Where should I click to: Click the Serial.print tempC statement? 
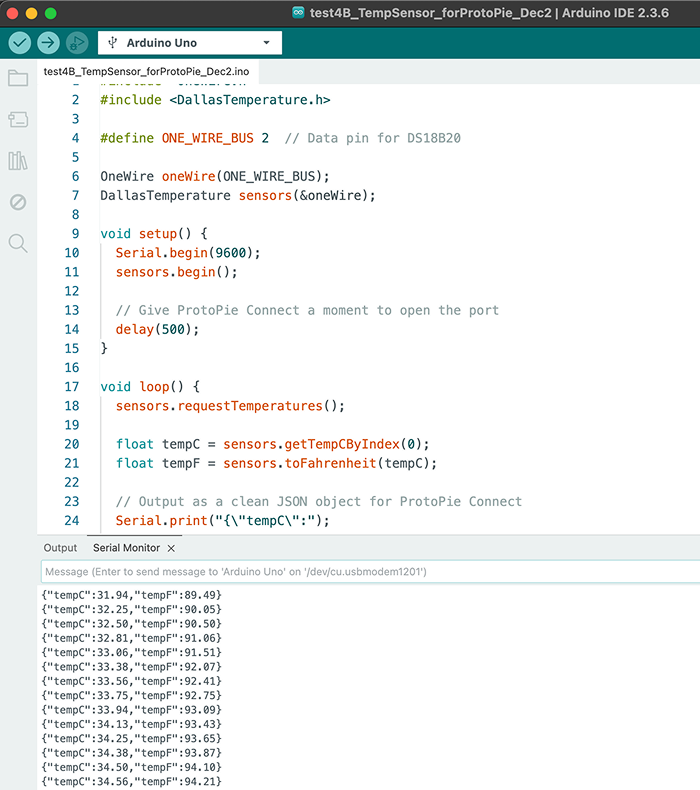click(x=222, y=521)
